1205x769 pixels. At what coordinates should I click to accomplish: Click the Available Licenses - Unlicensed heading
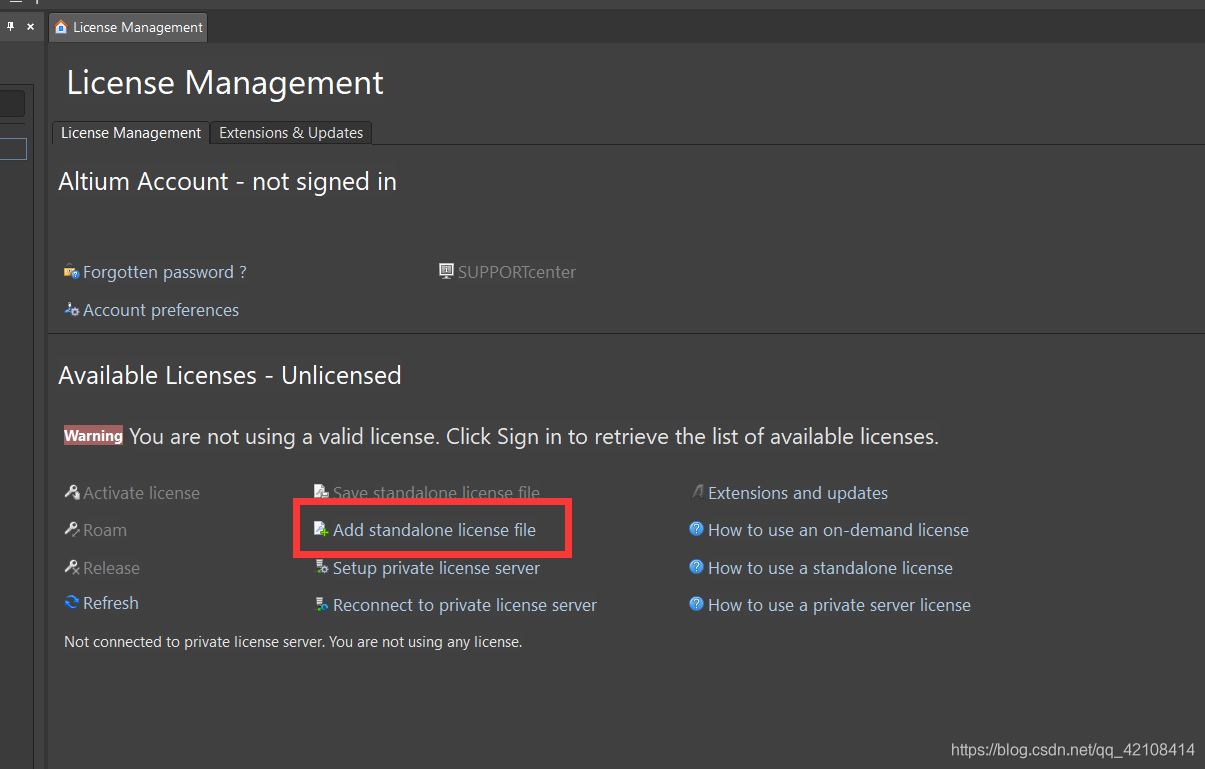point(230,376)
